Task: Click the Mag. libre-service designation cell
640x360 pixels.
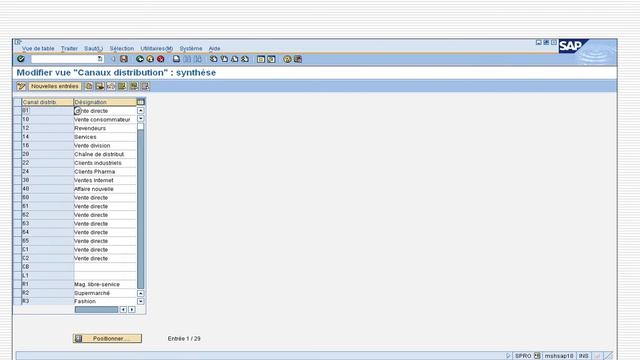Action: [105, 284]
